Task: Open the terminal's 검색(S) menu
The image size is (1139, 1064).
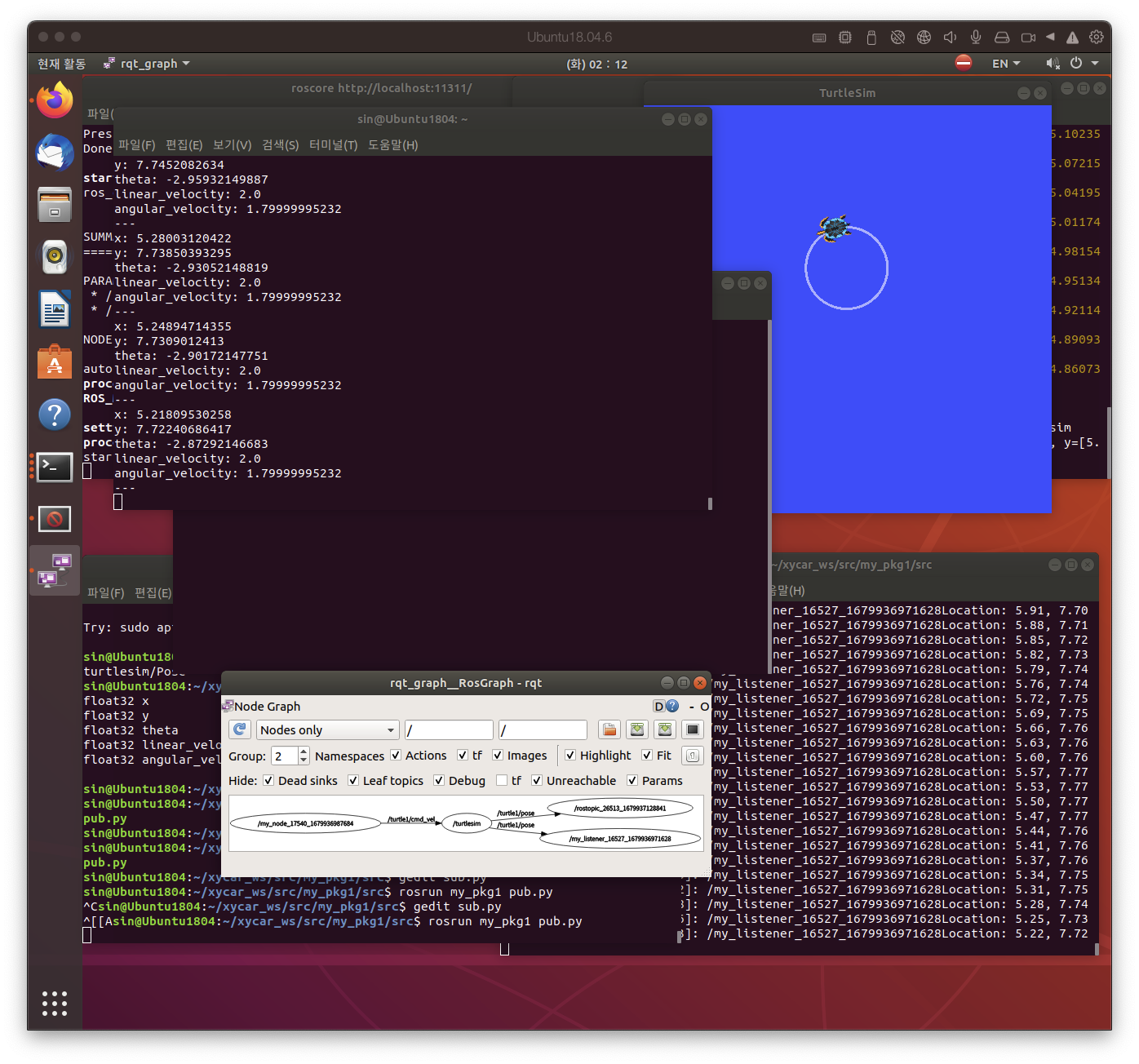Action: click(x=280, y=145)
